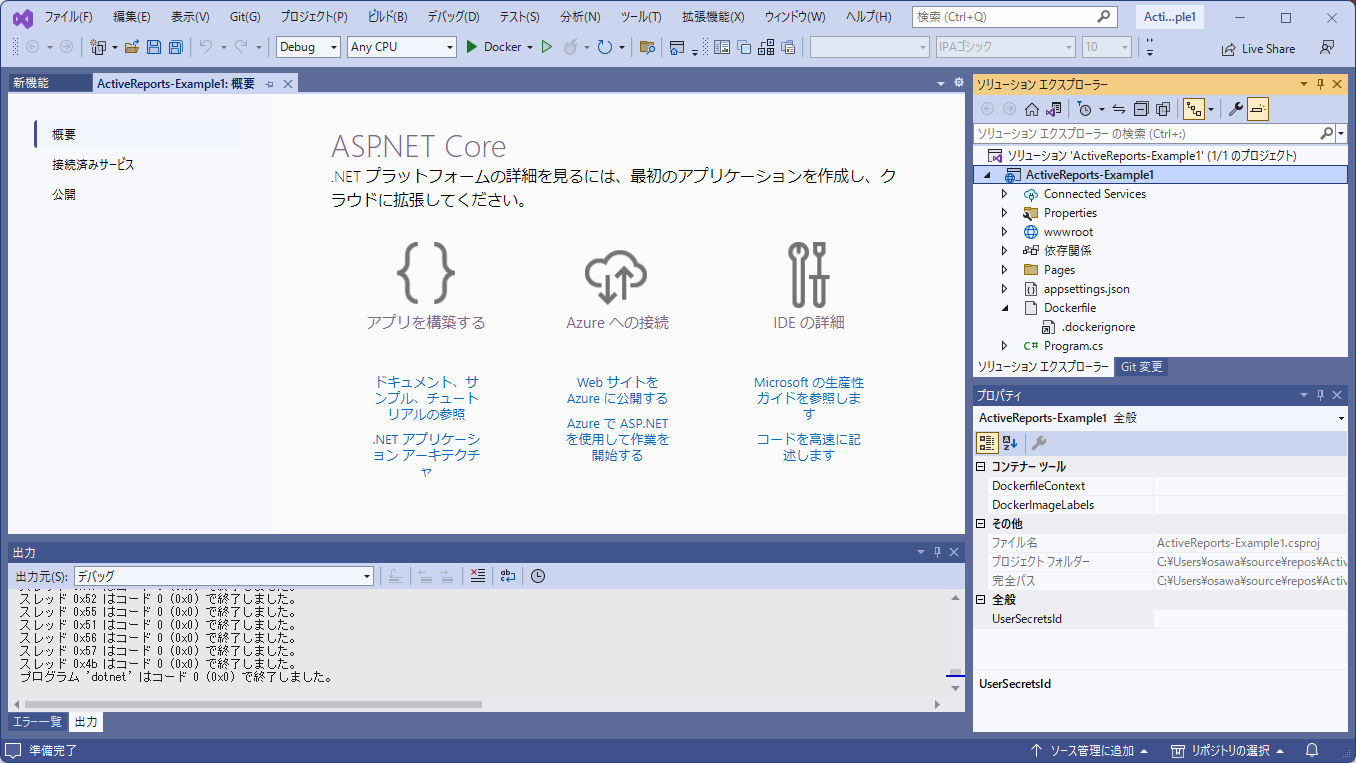Open the 拡張機能(X) menu
The width and height of the screenshot is (1356, 763).
pos(713,17)
